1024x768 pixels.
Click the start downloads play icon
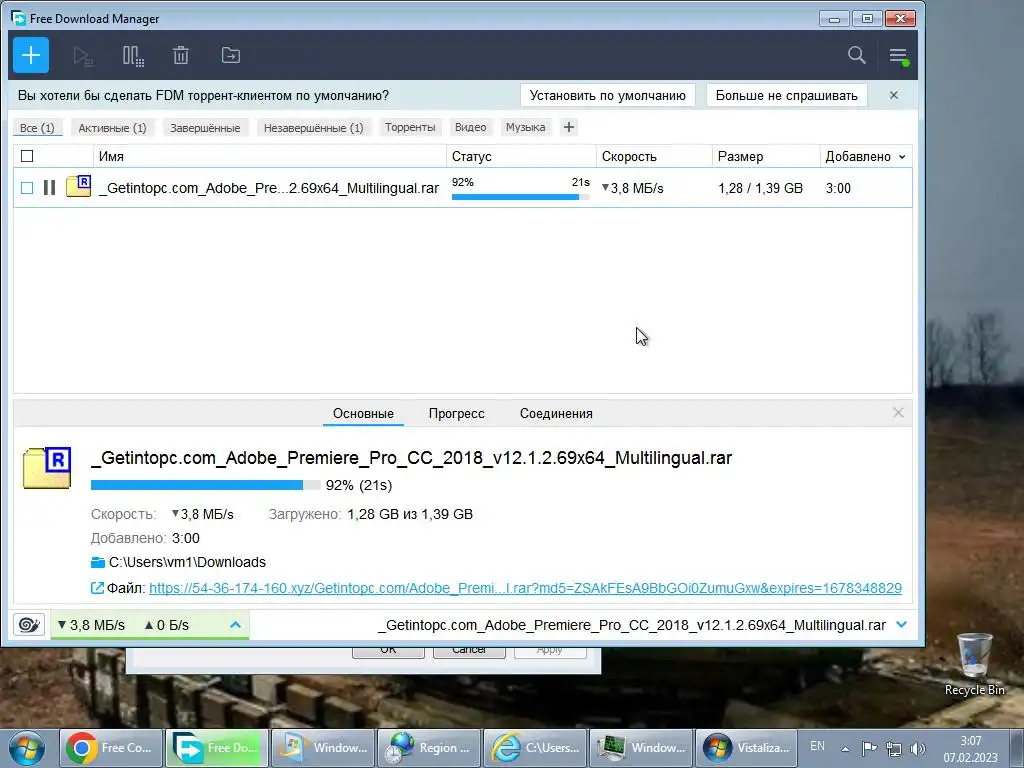coord(83,56)
